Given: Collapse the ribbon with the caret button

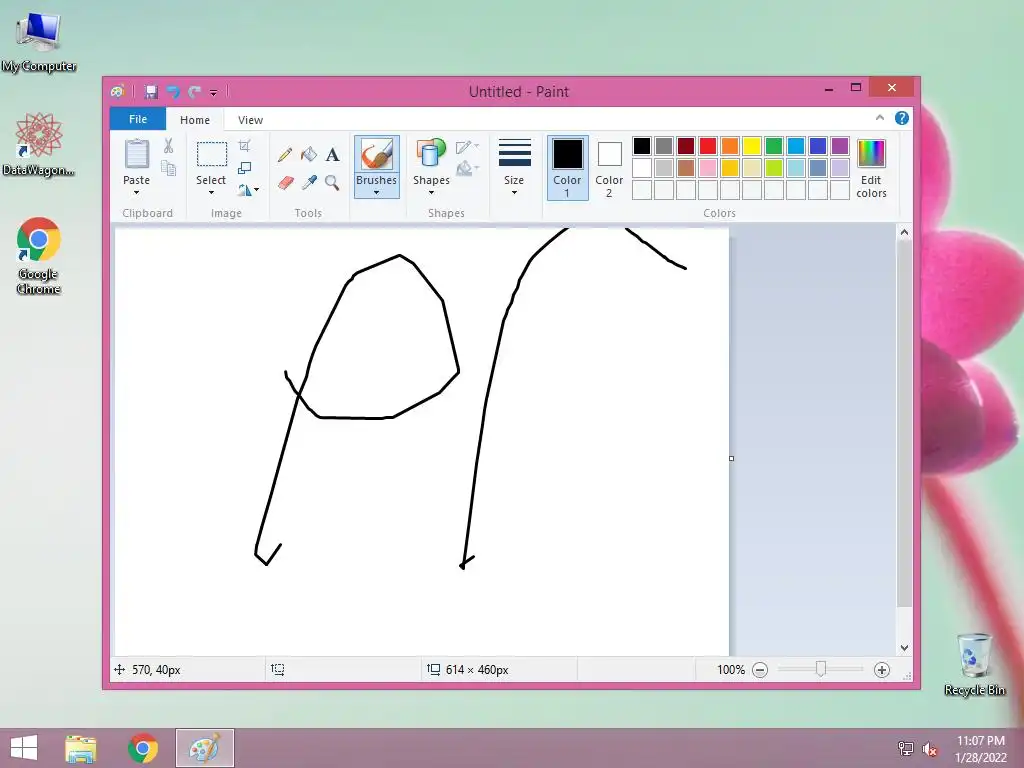Looking at the screenshot, I should click(x=880, y=118).
